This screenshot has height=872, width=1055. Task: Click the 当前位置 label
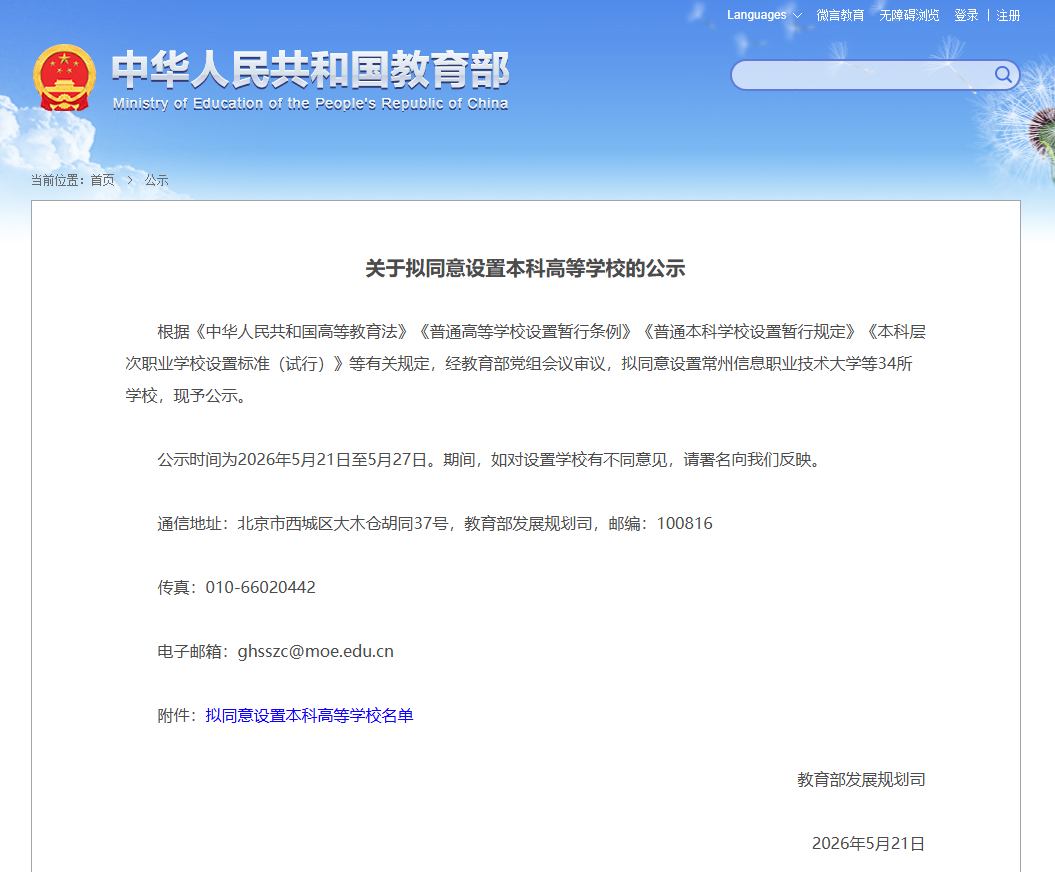(57, 180)
